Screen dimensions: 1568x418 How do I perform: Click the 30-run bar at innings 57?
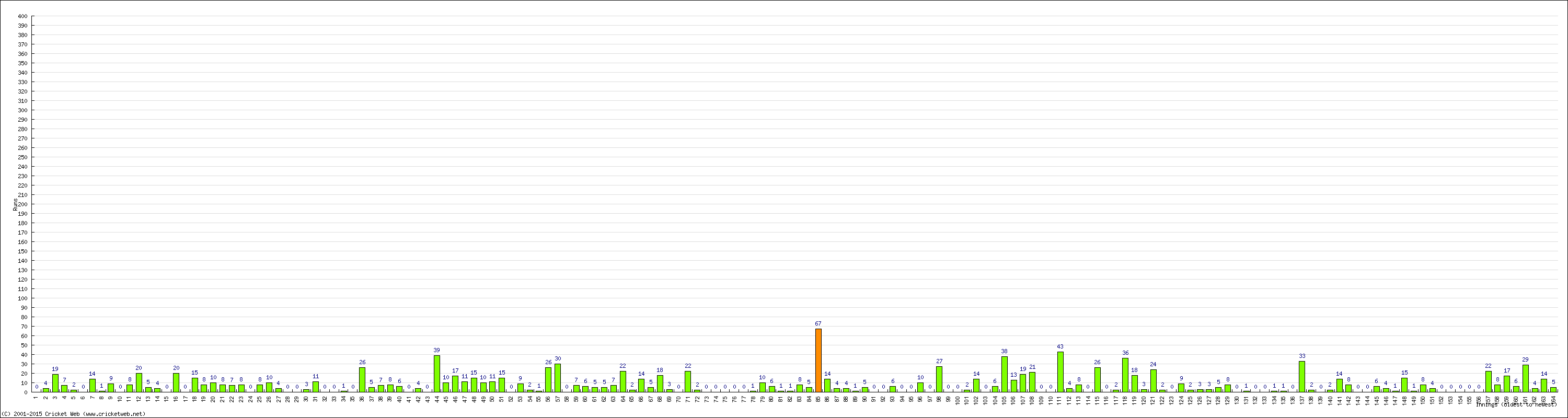(x=558, y=378)
